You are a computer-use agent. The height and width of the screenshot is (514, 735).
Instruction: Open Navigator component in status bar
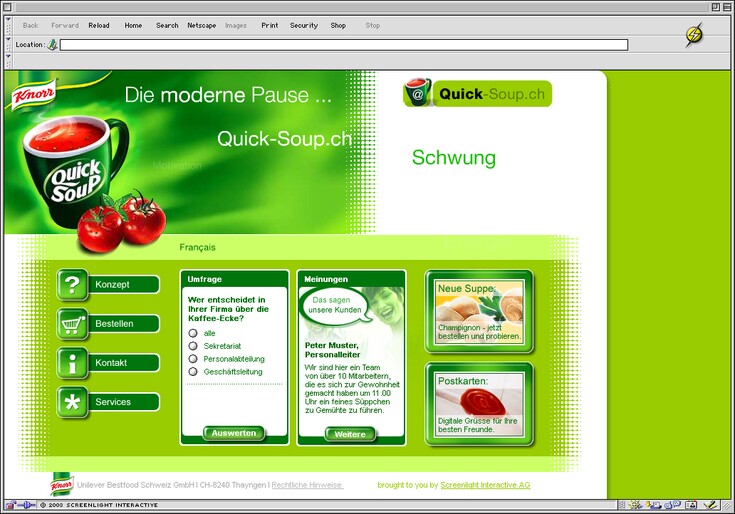point(635,505)
